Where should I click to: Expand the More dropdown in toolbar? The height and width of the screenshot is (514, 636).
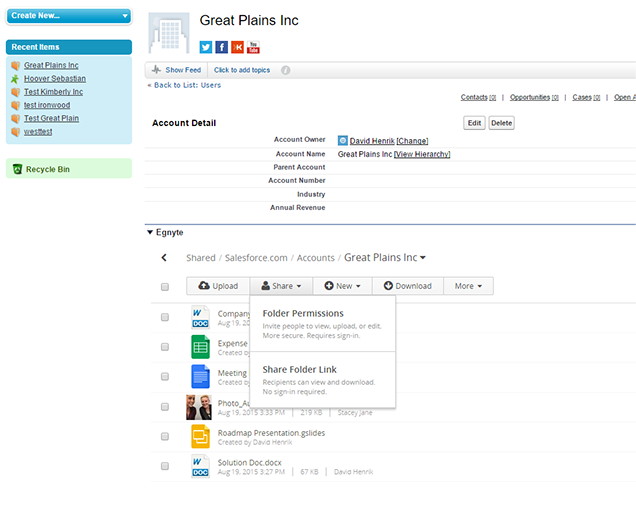468,286
